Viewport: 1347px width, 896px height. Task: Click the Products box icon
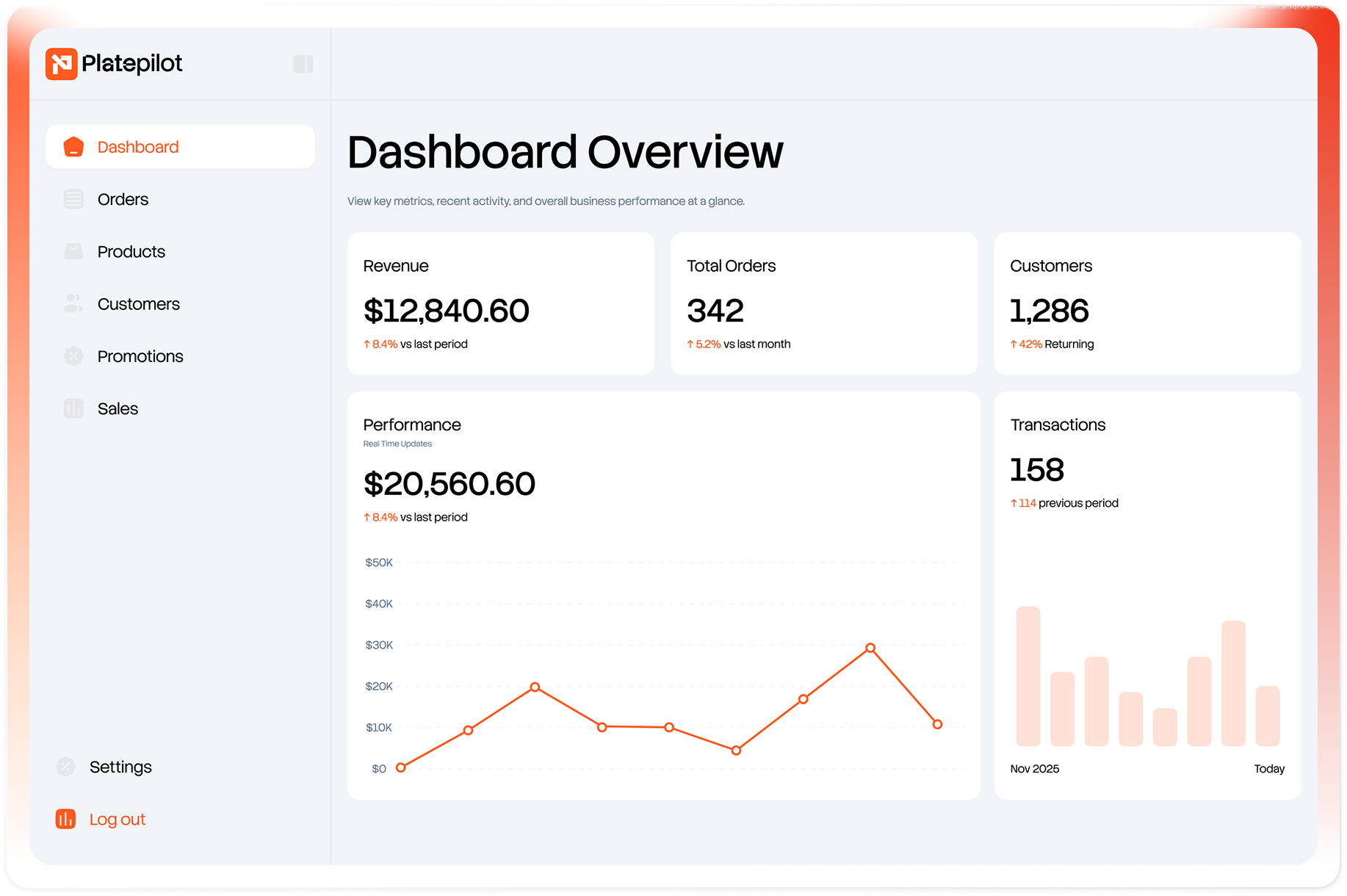click(x=73, y=252)
